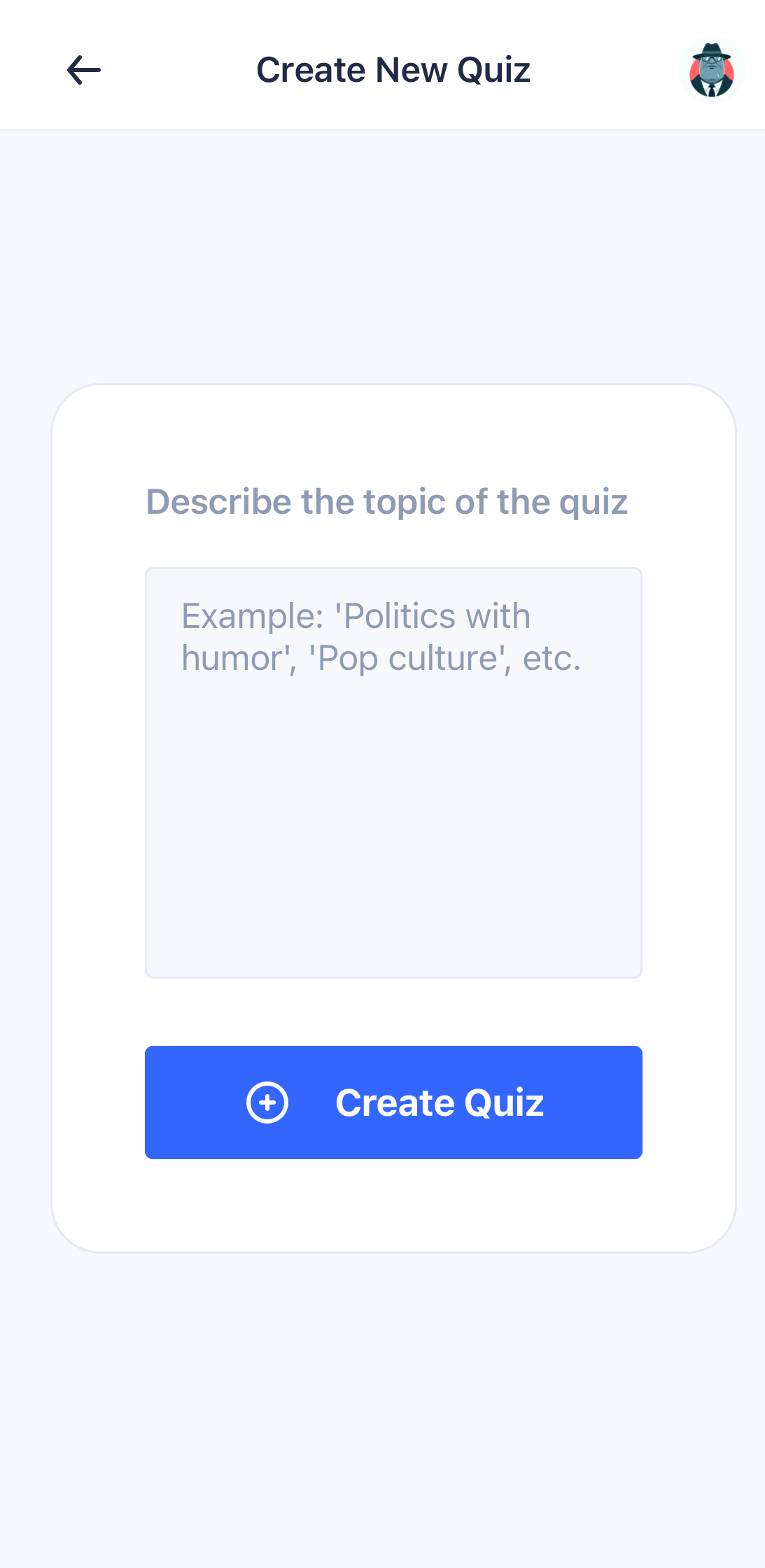The width and height of the screenshot is (765, 1568).
Task: Select the 'Describe the topic' label
Action: [x=386, y=502]
